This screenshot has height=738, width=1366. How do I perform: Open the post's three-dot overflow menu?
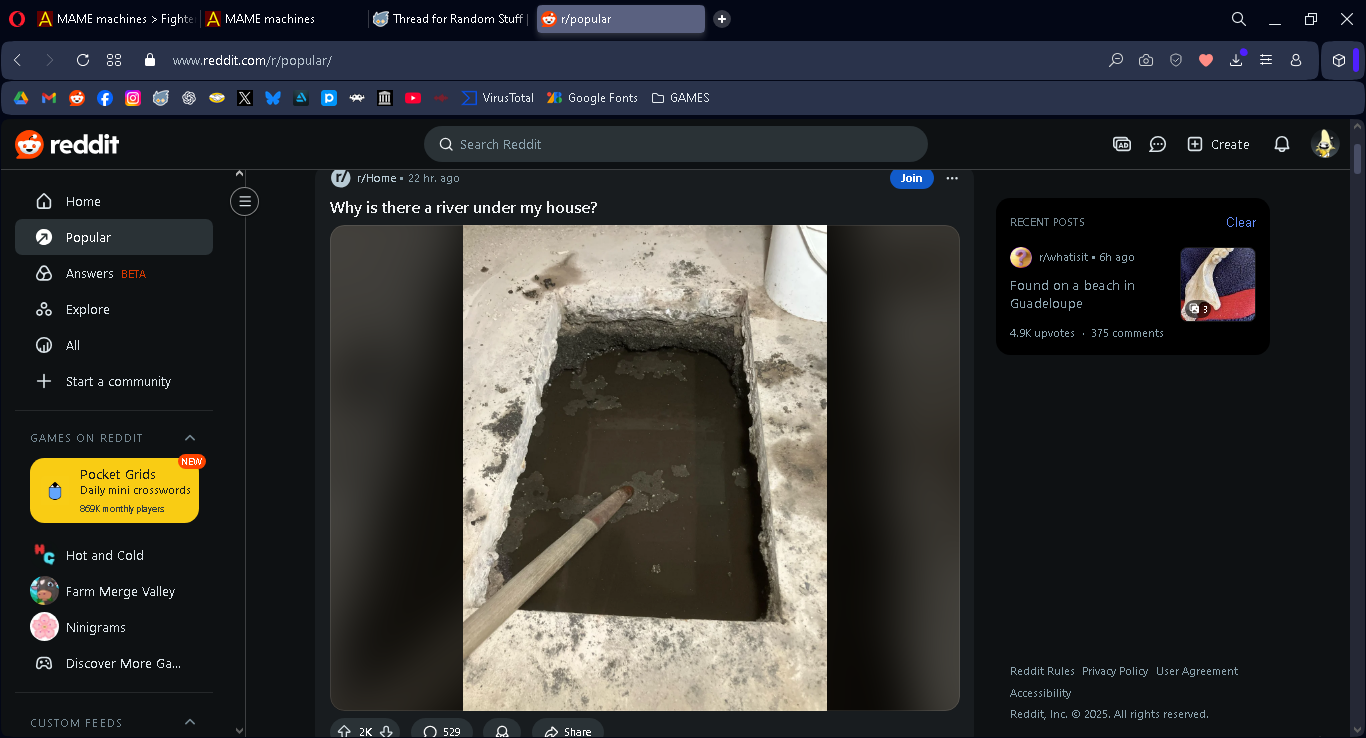[x=952, y=178]
